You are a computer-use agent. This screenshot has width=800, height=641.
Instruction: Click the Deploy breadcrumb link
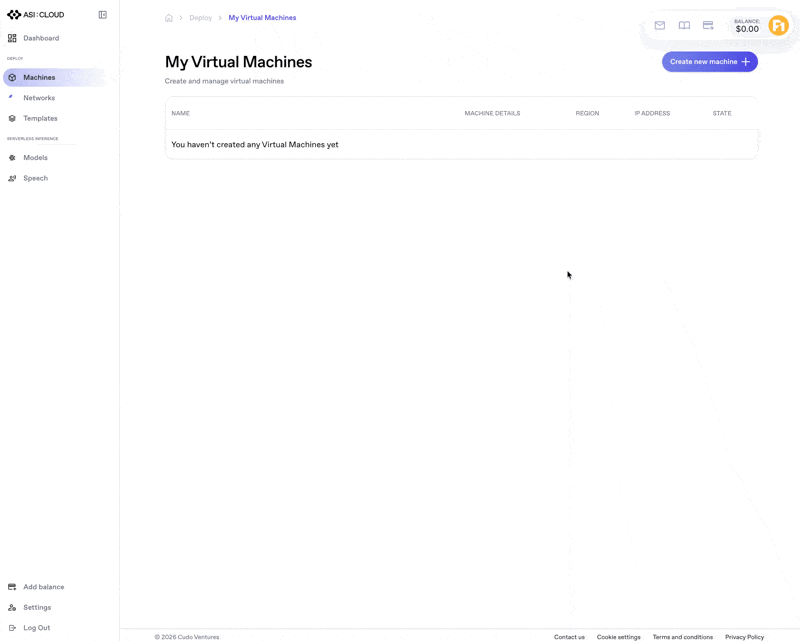click(x=201, y=18)
